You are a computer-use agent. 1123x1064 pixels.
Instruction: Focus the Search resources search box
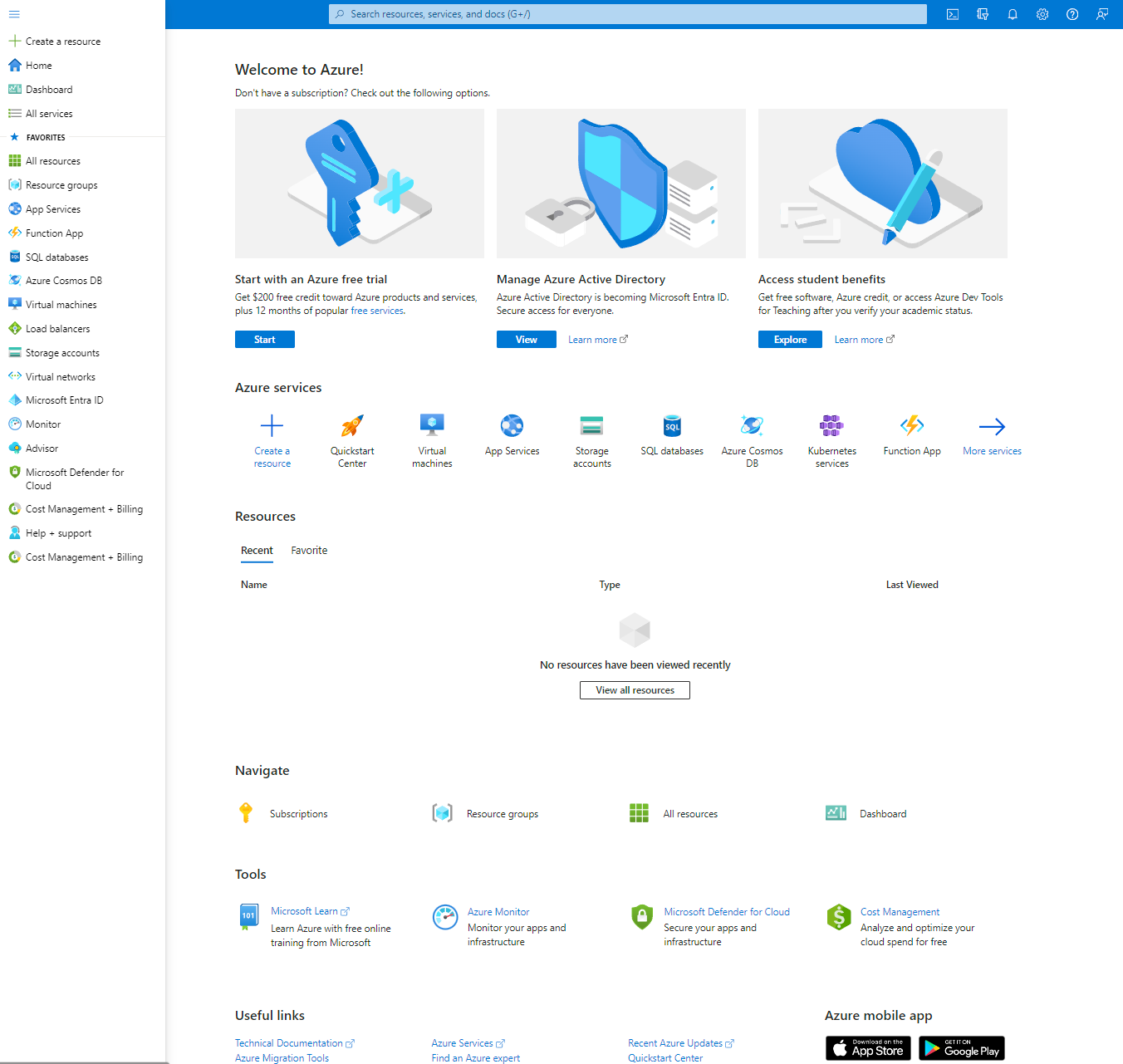tap(628, 14)
